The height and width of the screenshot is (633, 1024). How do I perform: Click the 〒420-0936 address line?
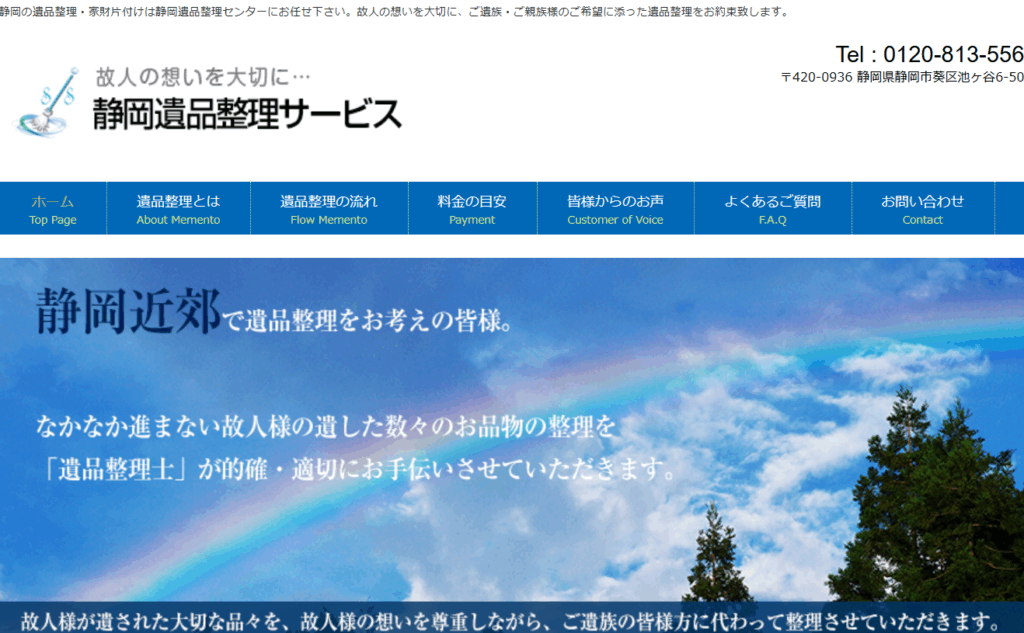(902, 77)
